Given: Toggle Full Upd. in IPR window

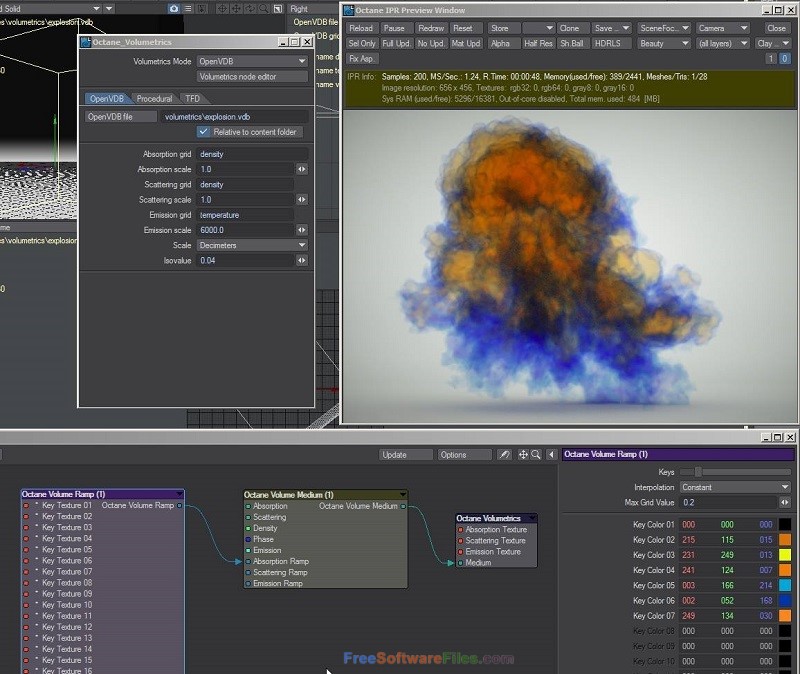Looking at the screenshot, I should (x=396, y=43).
